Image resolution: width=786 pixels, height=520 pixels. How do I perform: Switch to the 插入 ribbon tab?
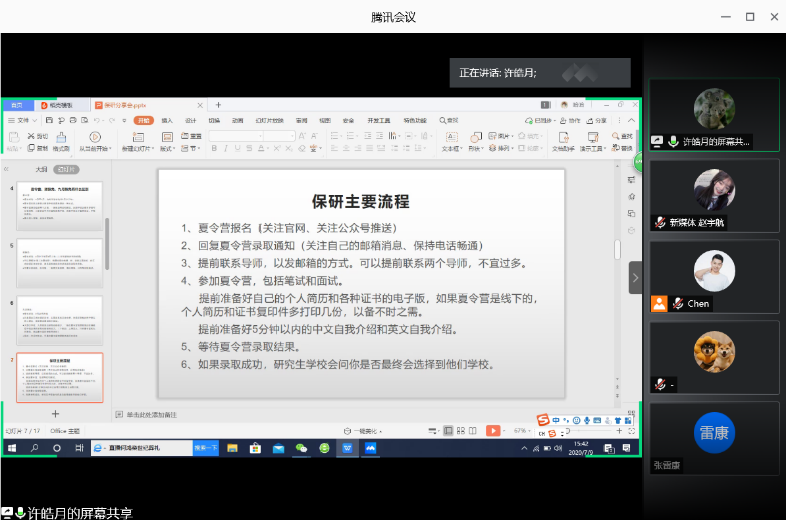point(167,120)
